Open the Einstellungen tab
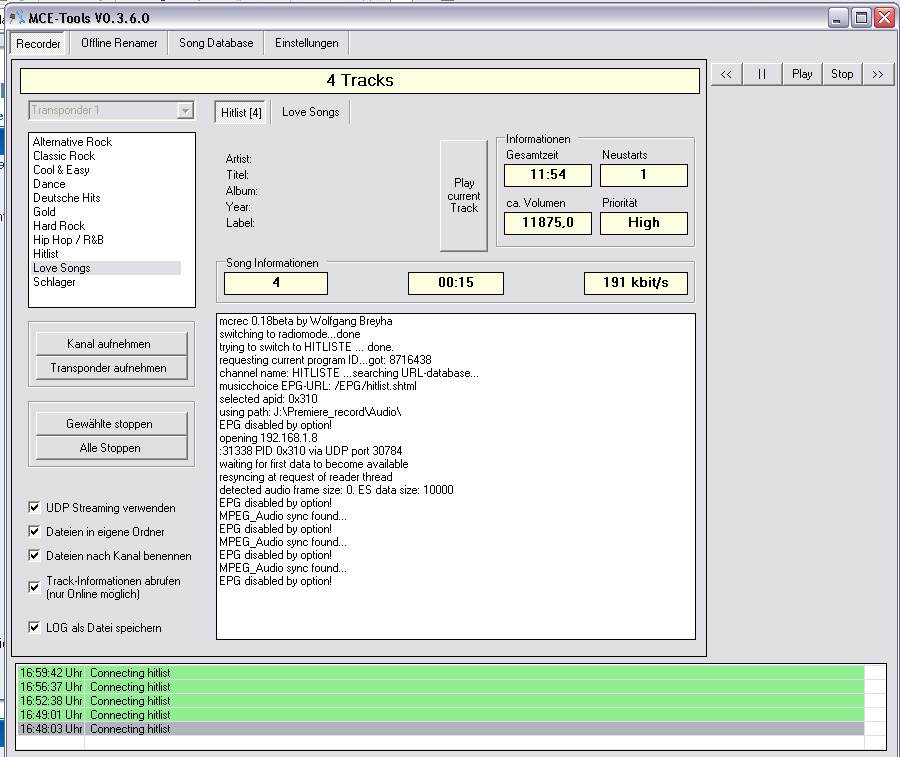Image resolution: width=900 pixels, height=757 pixels. pos(307,43)
